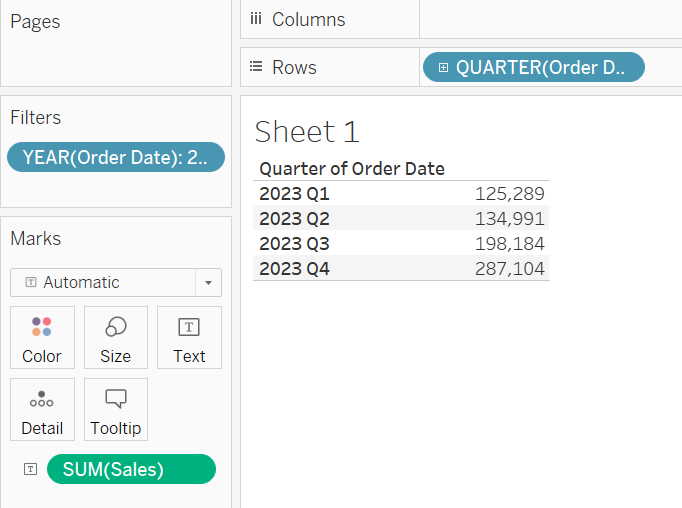
Task: Select the SUM(Sales) green pill
Action: point(131,469)
